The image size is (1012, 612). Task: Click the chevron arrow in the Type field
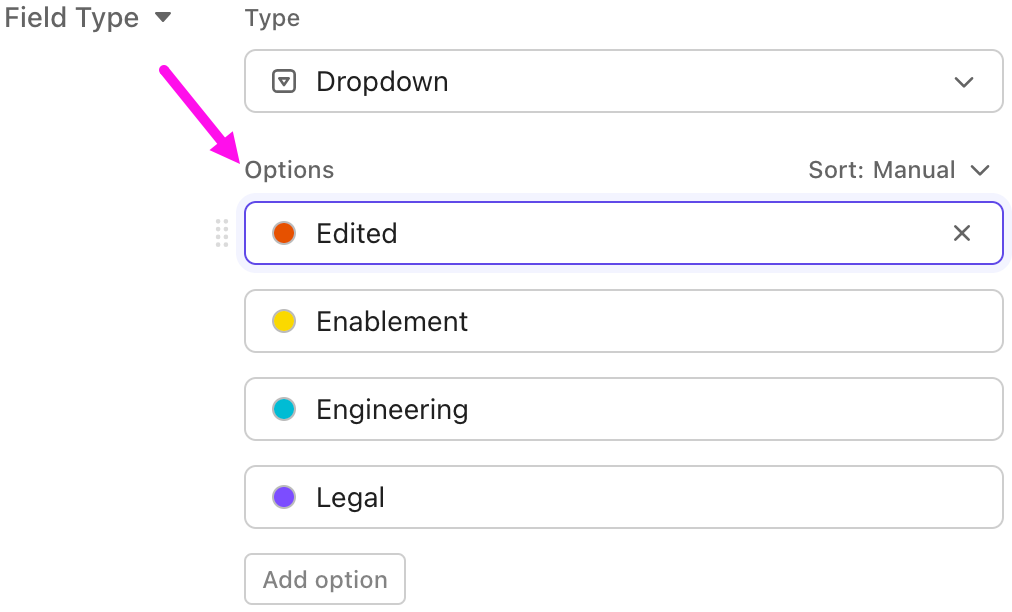964,82
